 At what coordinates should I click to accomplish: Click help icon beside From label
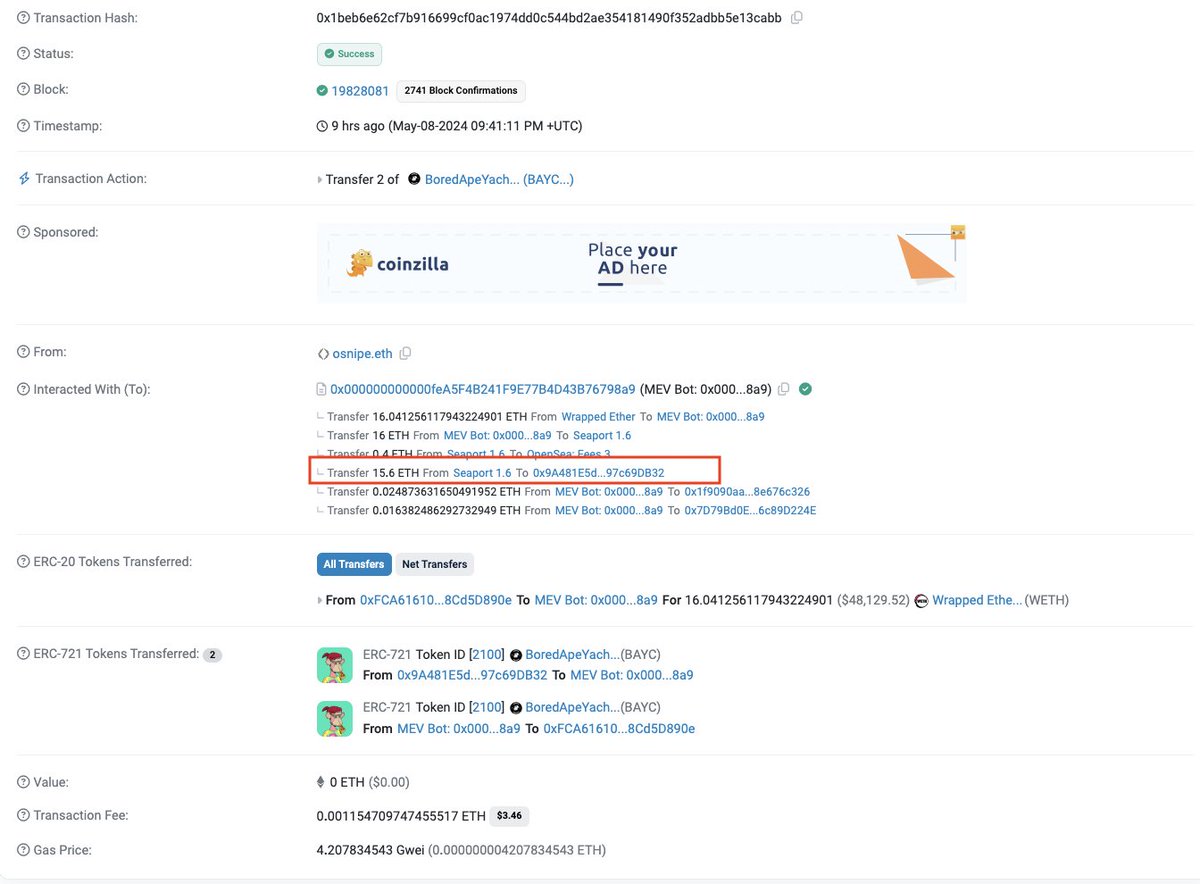[x=24, y=352]
